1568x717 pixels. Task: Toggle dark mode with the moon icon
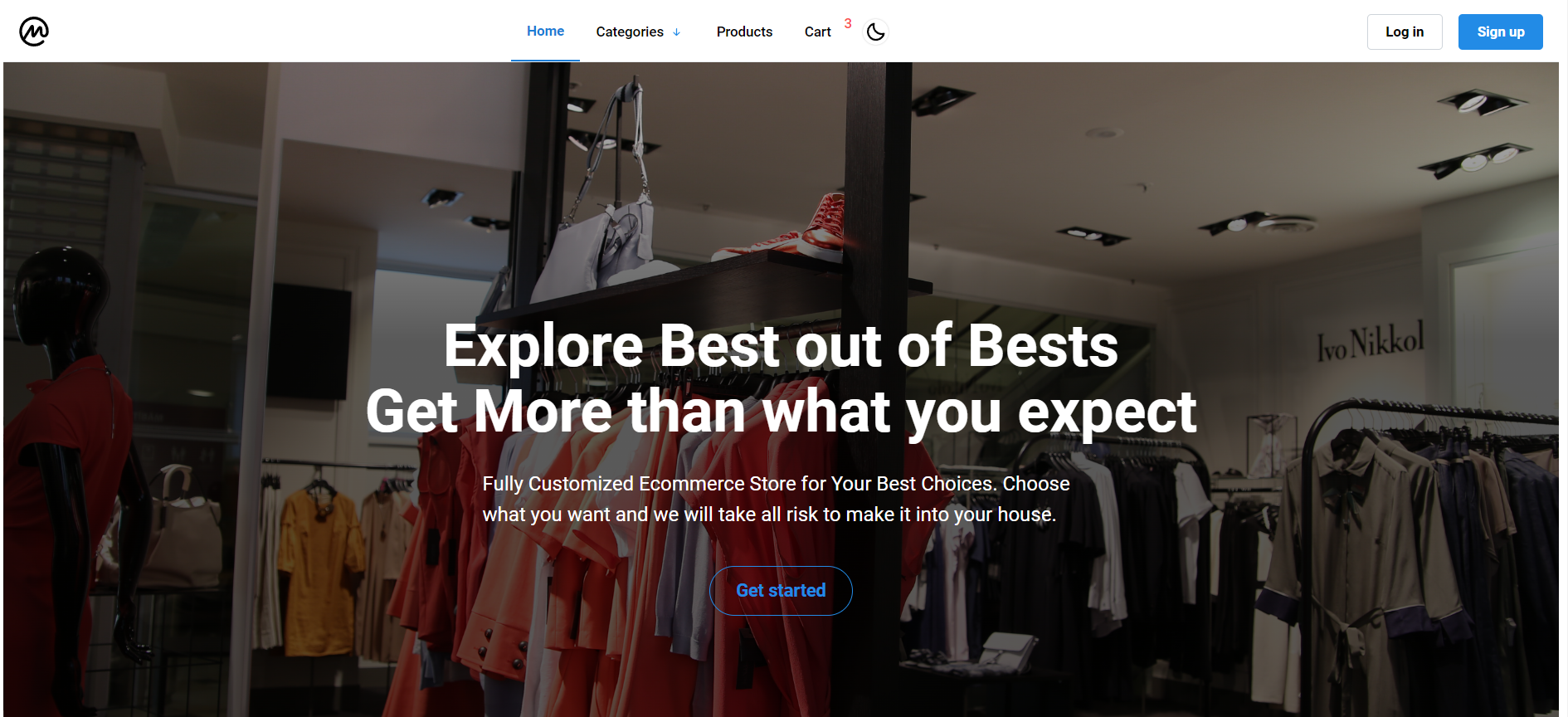[876, 32]
